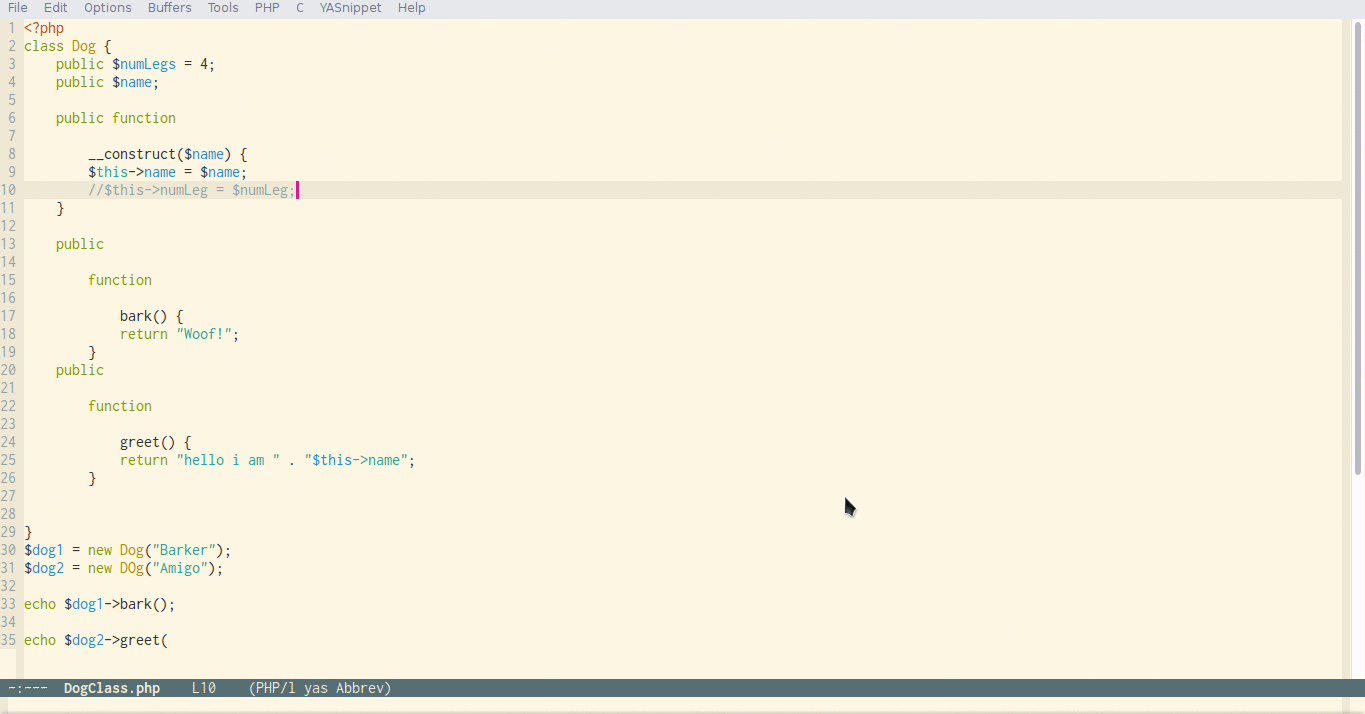Open the Buffers menu

click(x=170, y=8)
